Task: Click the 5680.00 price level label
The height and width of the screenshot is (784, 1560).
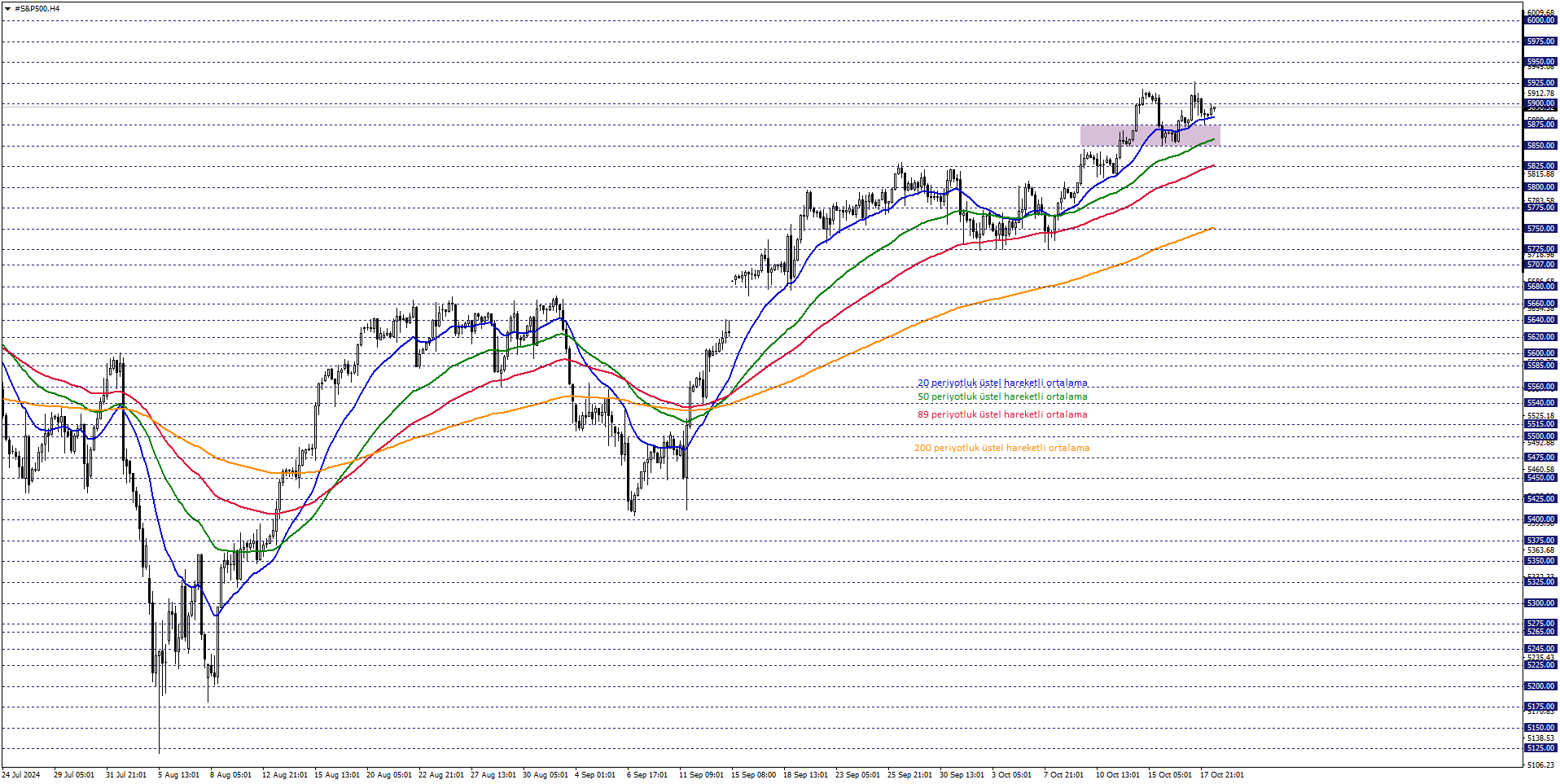Action: 1540,287
